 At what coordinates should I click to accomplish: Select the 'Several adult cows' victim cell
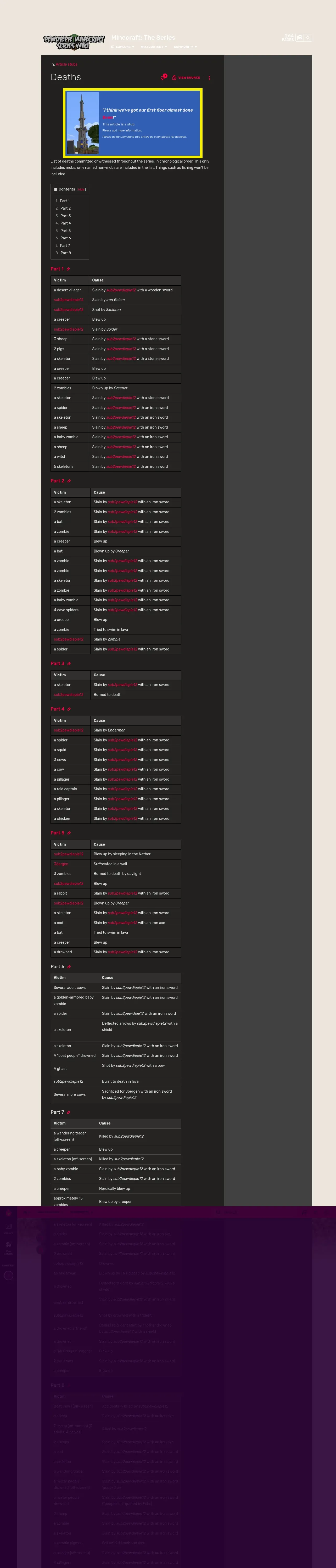pos(74,987)
